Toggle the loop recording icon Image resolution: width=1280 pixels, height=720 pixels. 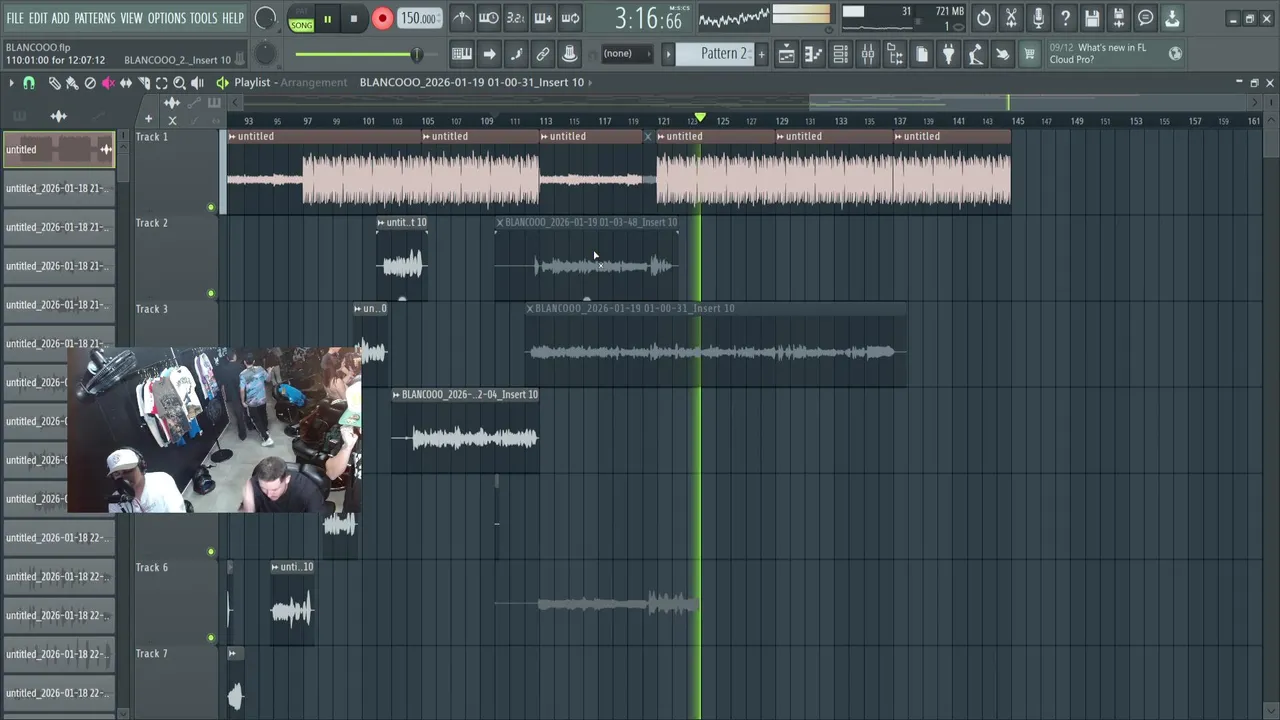click(569, 18)
